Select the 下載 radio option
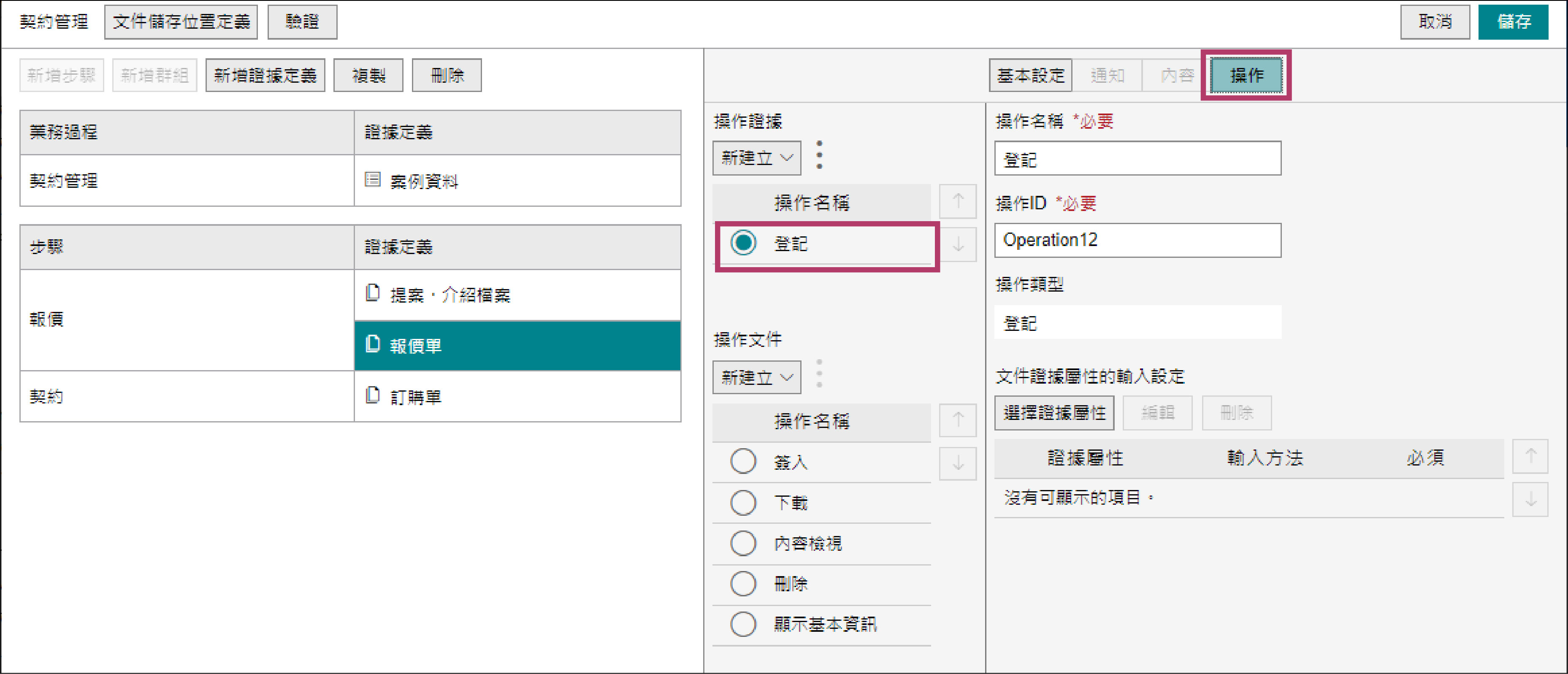 pos(743,503)
